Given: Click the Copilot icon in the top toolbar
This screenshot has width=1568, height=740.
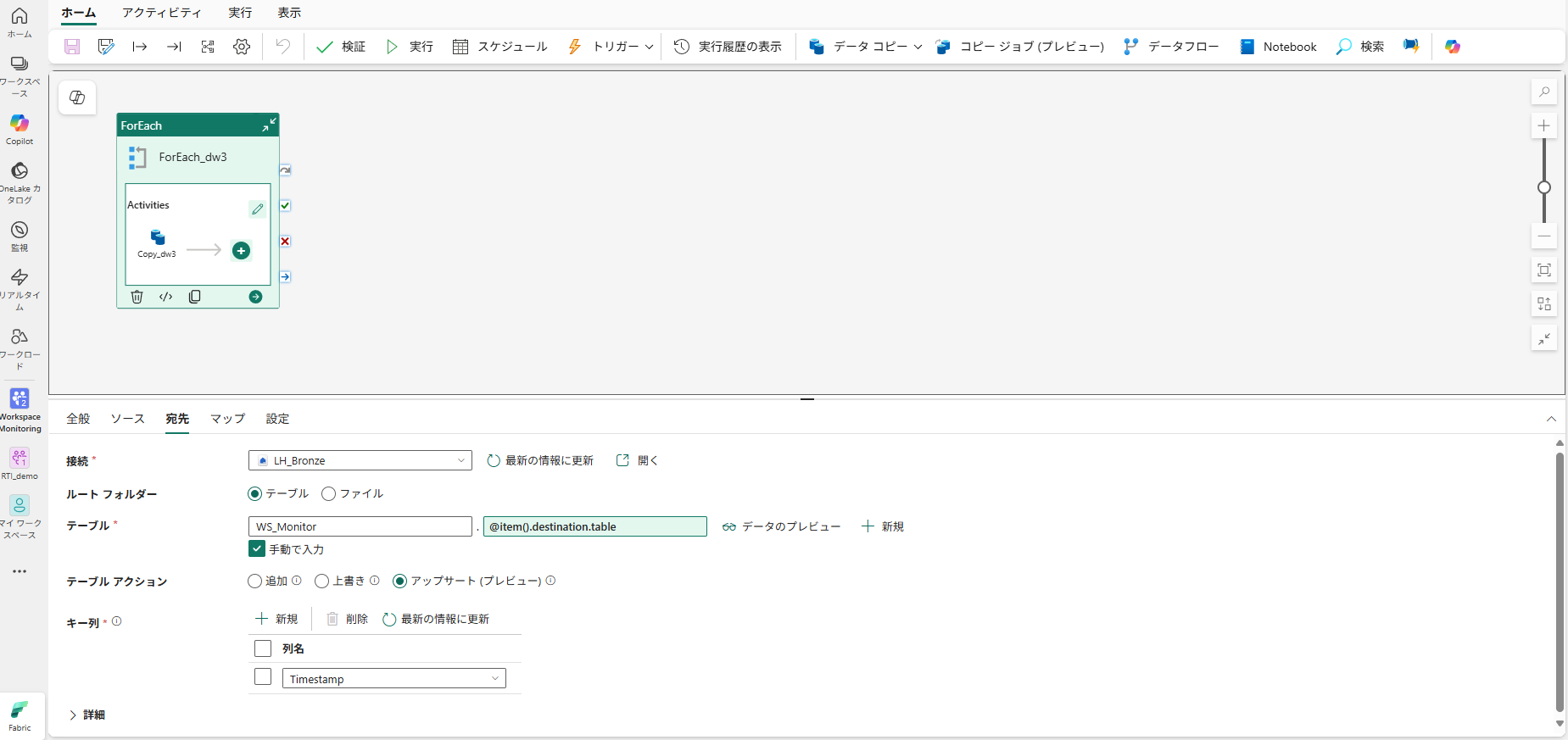Looking at the screenshot, I should tap(1453, 47).
